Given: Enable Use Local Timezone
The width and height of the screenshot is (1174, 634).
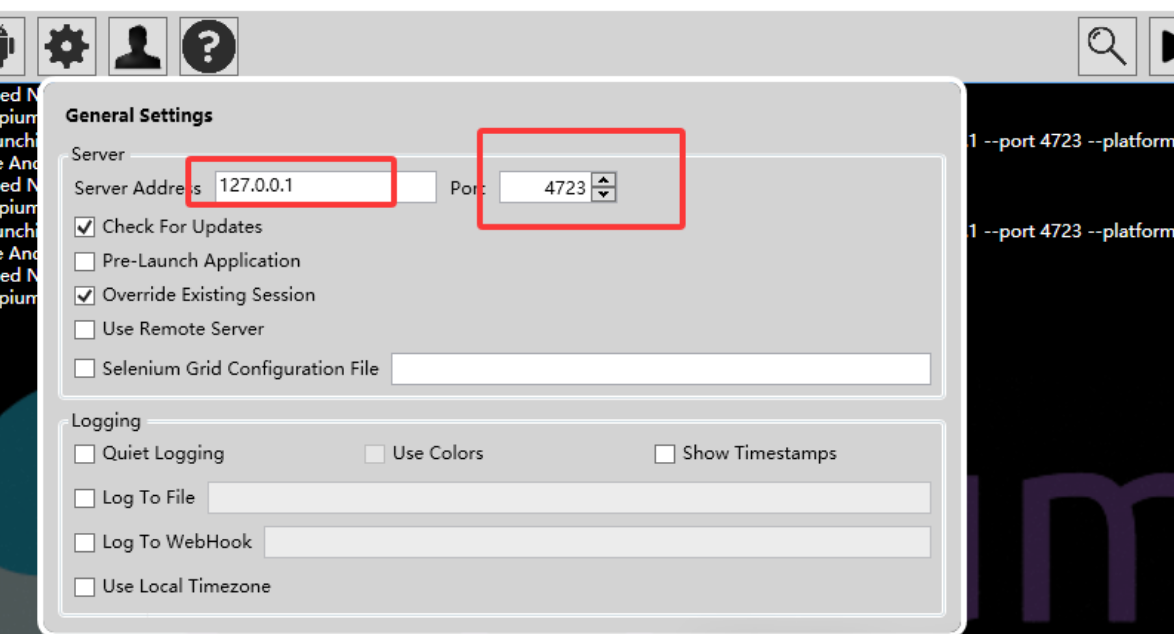Looking at the screenshot, I should pyautogui.click(x=85, y=586).
